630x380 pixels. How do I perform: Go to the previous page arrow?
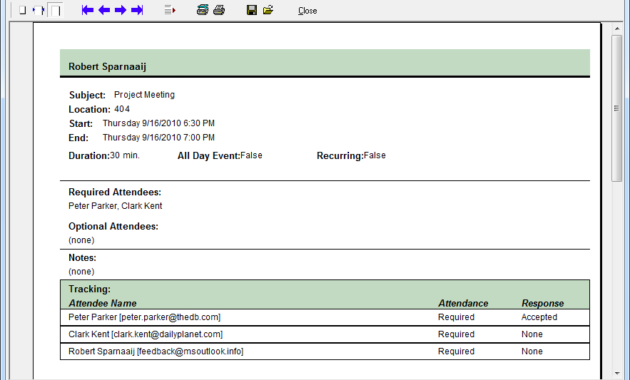104,10
